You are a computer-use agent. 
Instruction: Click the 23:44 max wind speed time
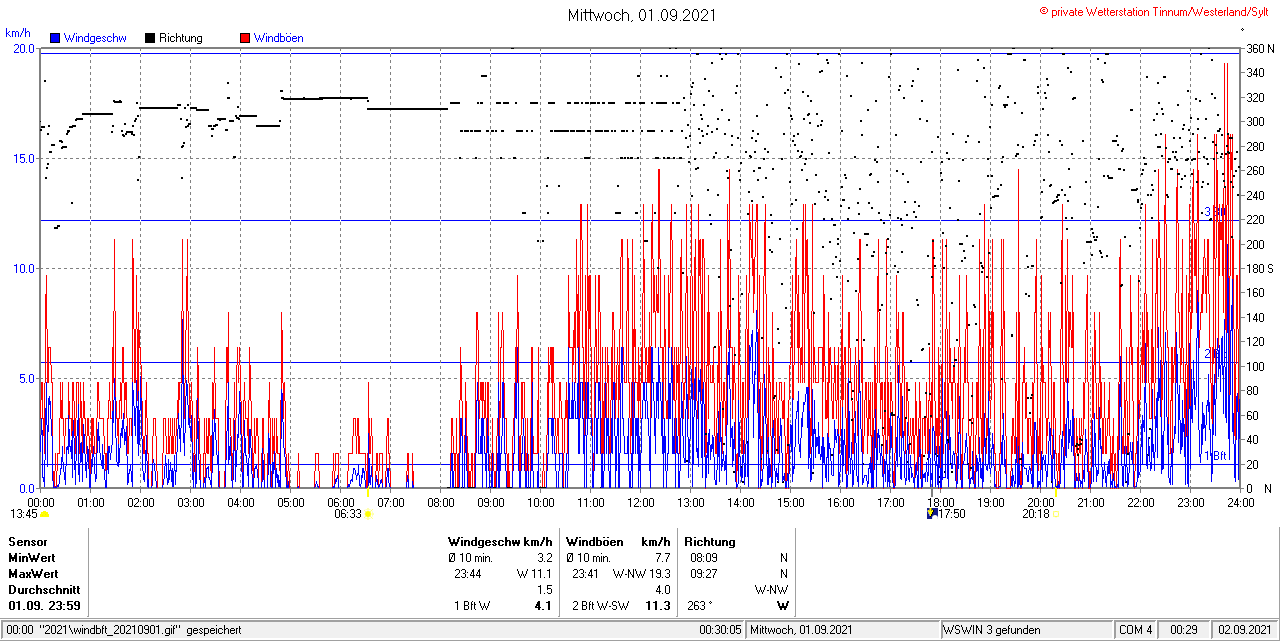pyautogui.click(x=468, y=573)
